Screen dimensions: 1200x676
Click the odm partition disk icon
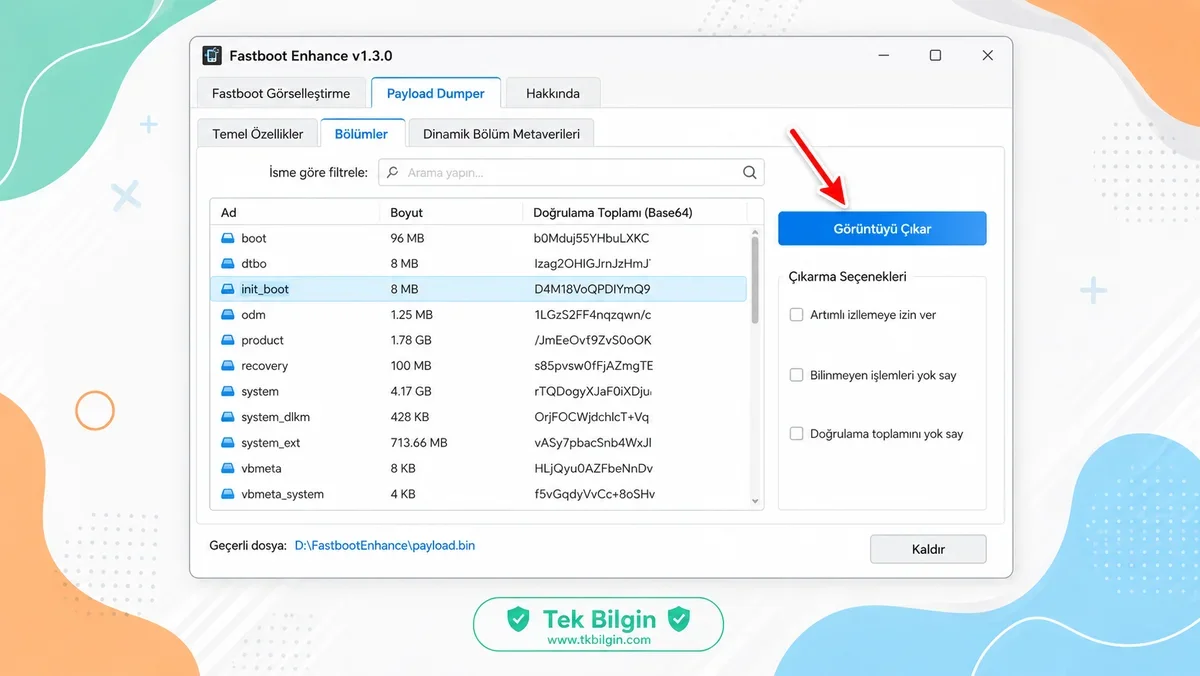coord(227,315)
